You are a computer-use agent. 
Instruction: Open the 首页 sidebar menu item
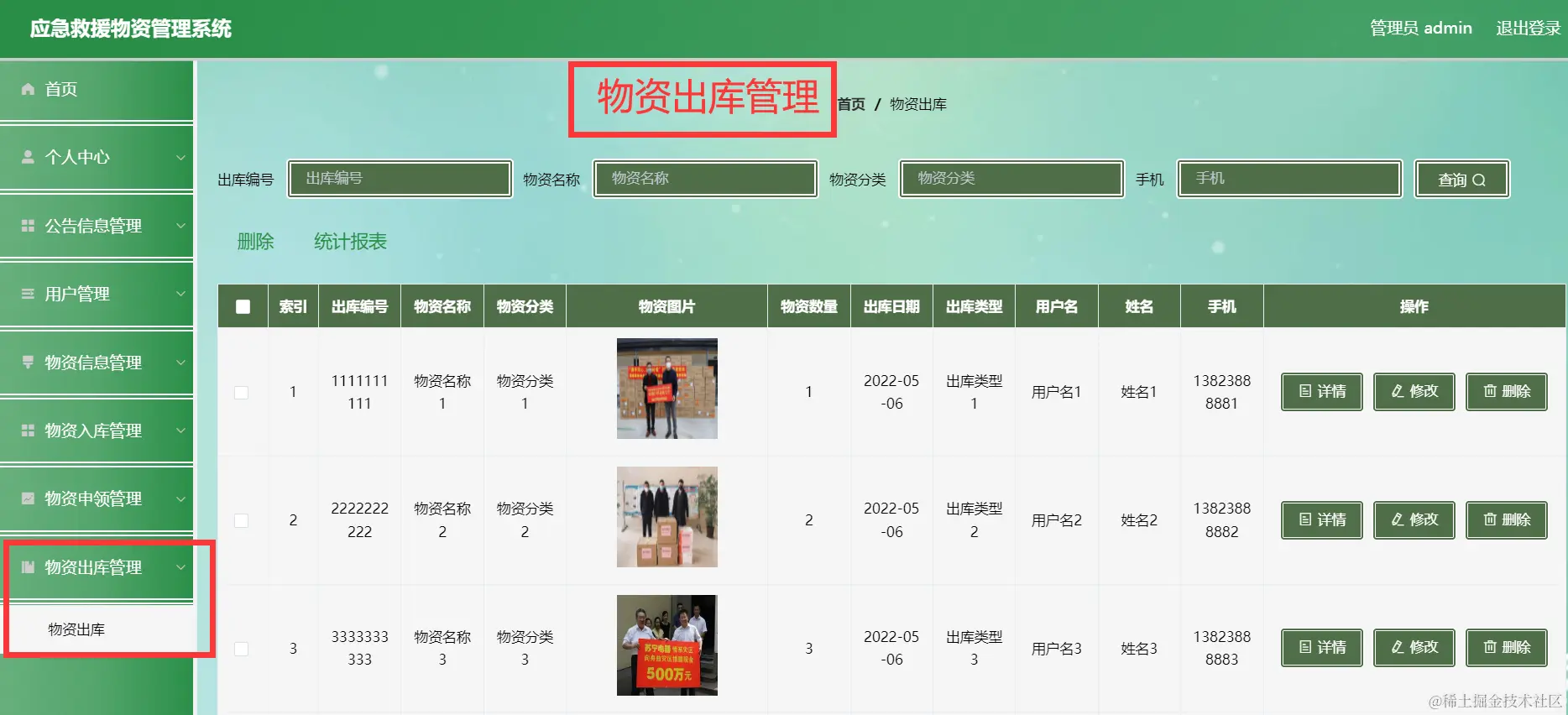click(97, 89)
